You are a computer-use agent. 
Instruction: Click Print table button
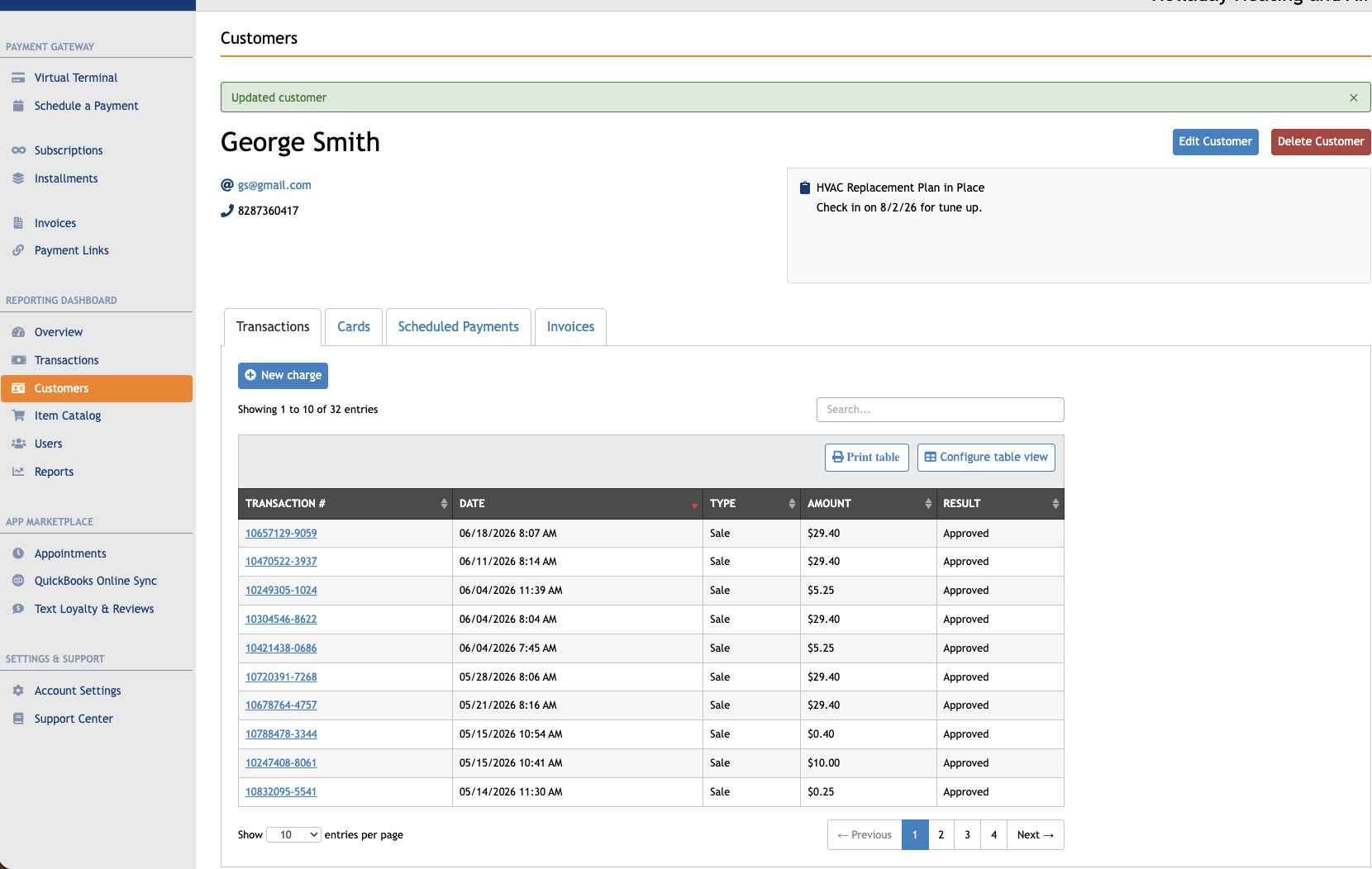866,458
